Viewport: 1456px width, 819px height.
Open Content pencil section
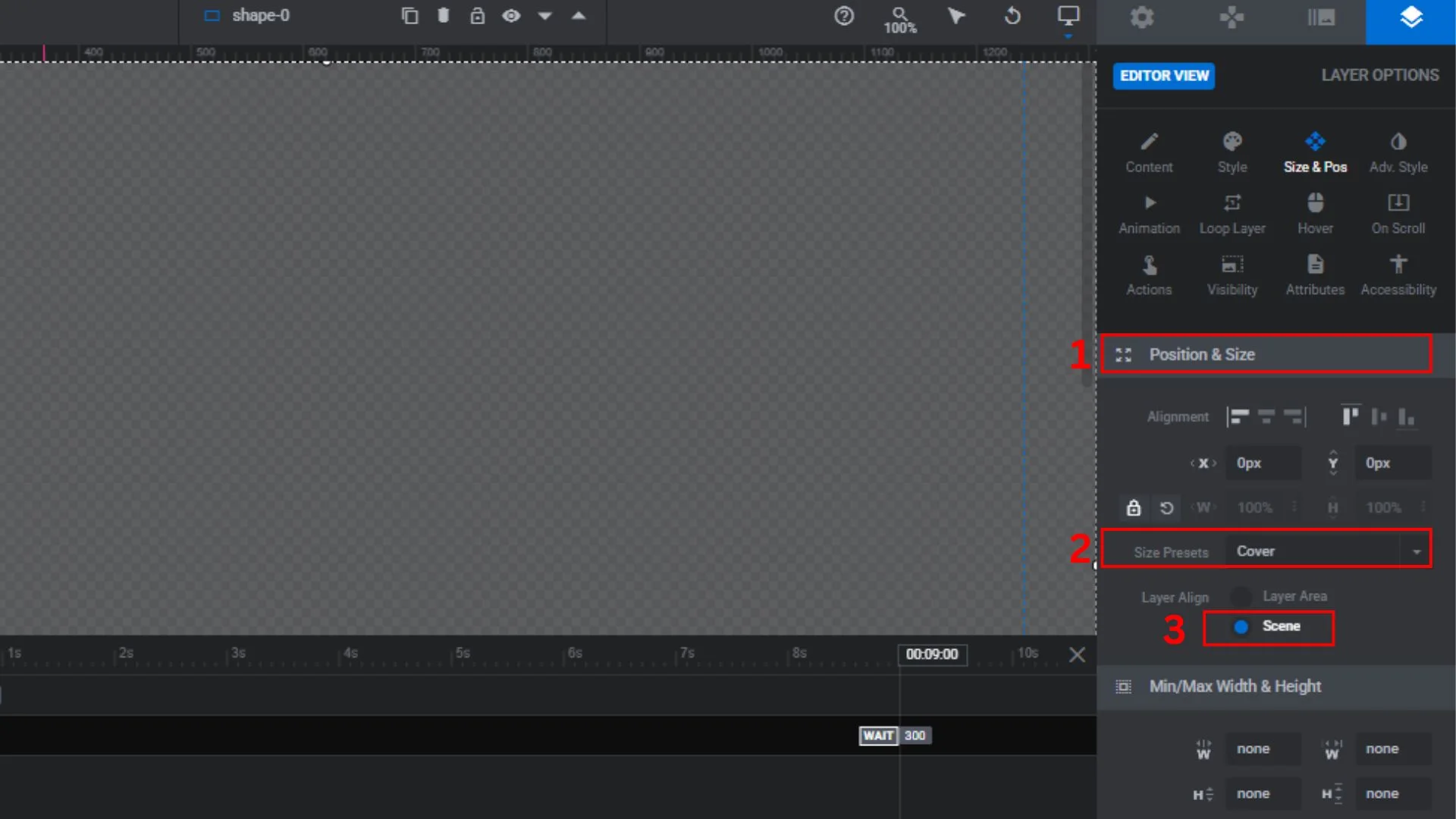(1149, 152)
